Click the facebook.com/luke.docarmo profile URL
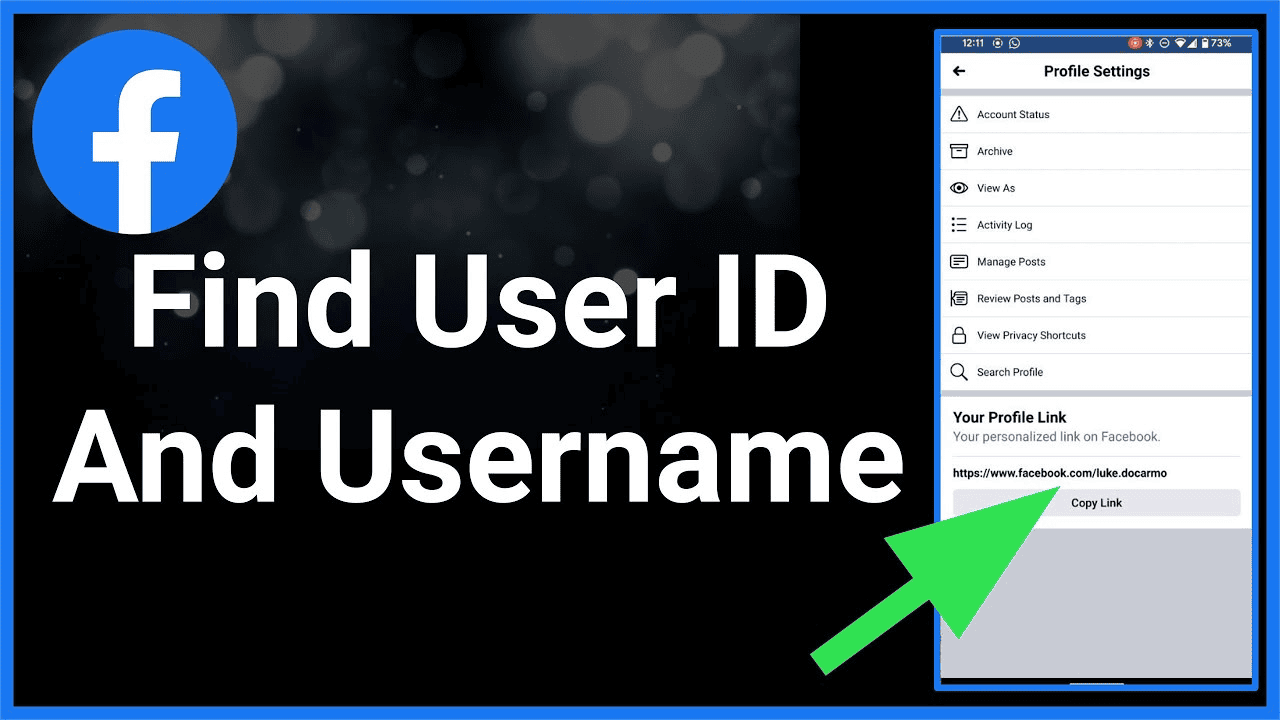 coord(1060,473)
